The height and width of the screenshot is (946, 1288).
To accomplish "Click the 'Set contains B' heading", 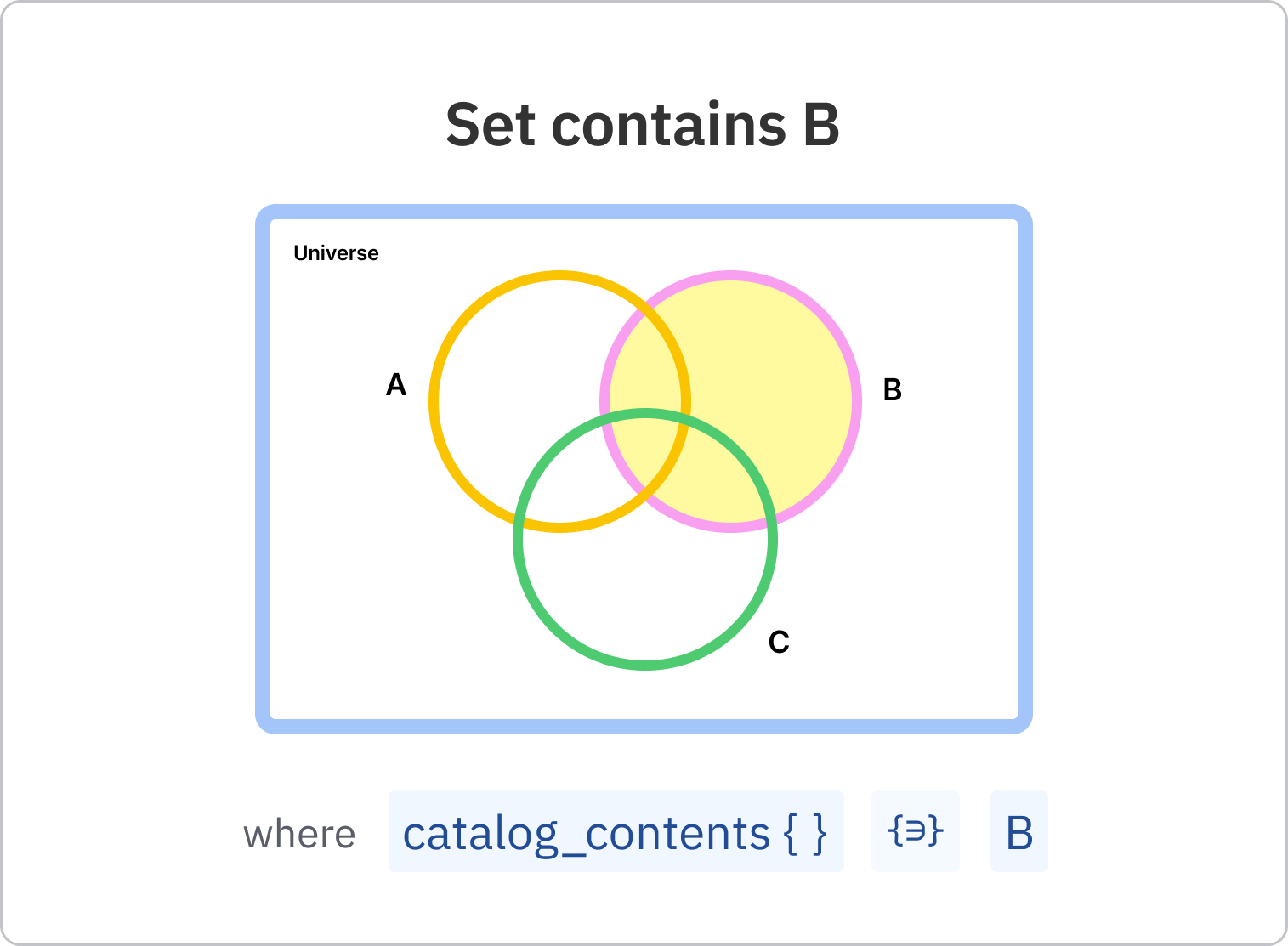I will [643, 124].
